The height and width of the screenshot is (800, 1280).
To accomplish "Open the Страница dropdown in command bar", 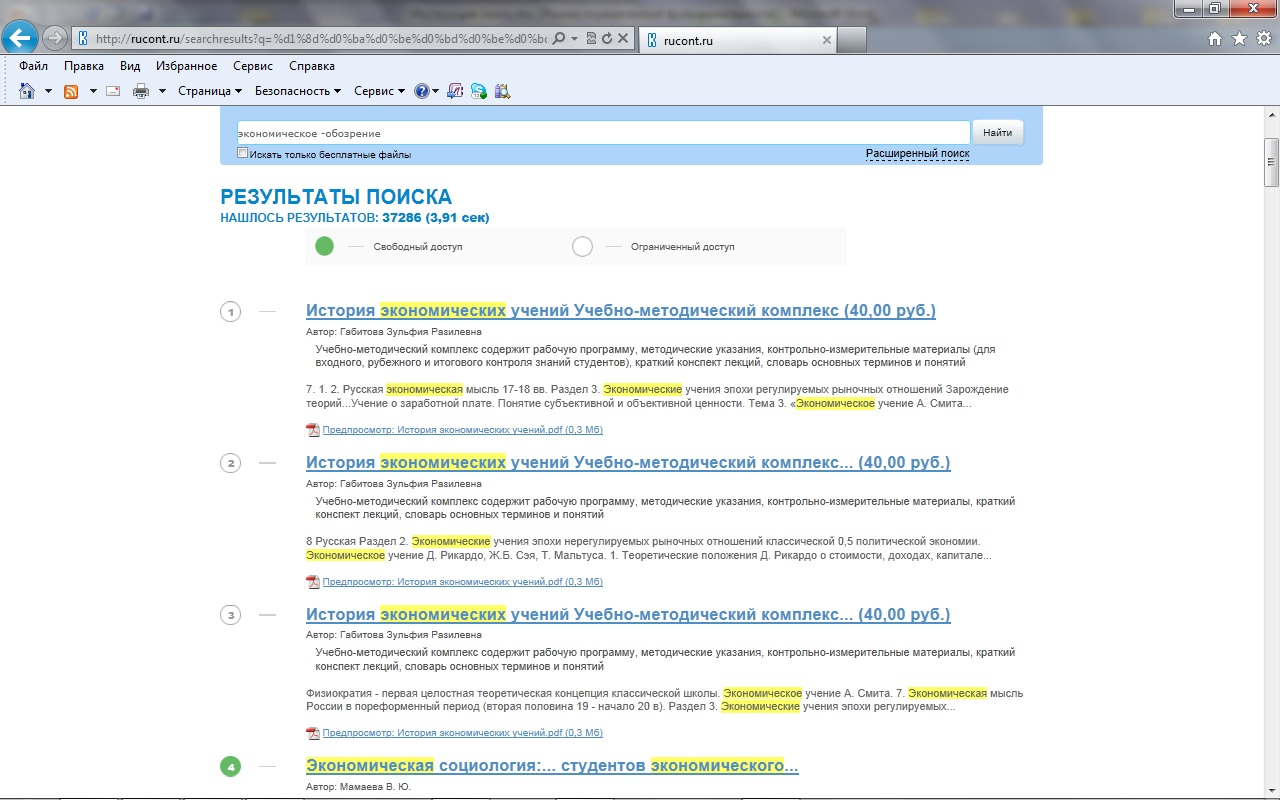I will [210, 91].
